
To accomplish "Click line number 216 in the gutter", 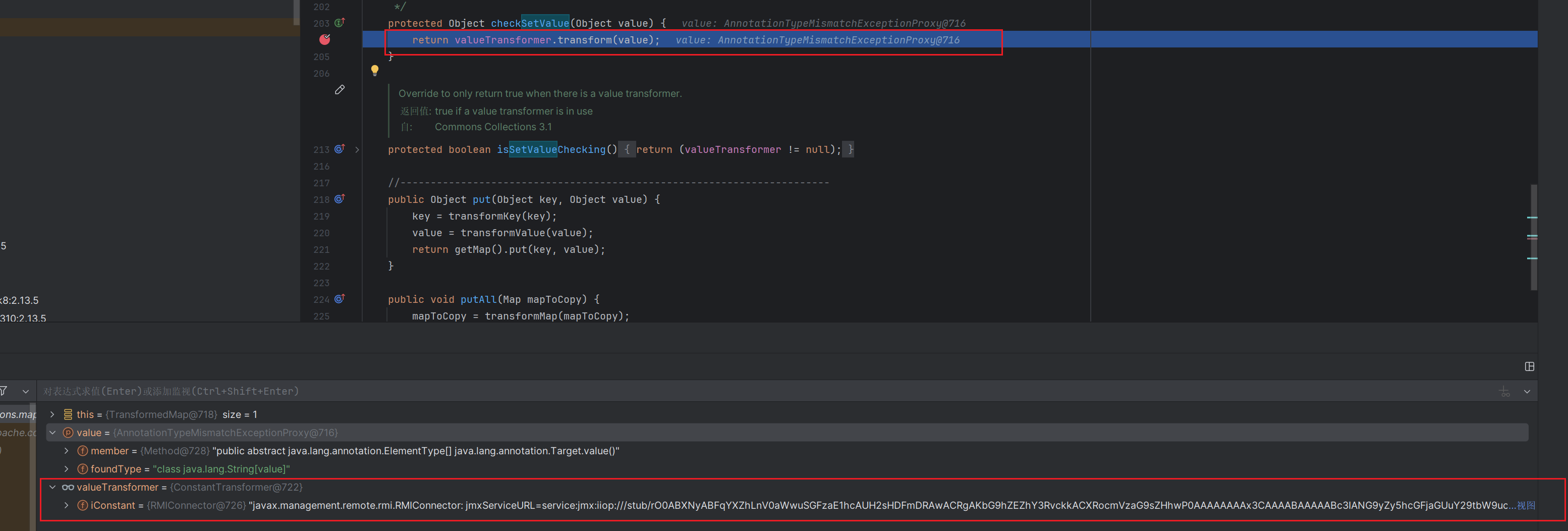I will (x=321, y=166).
